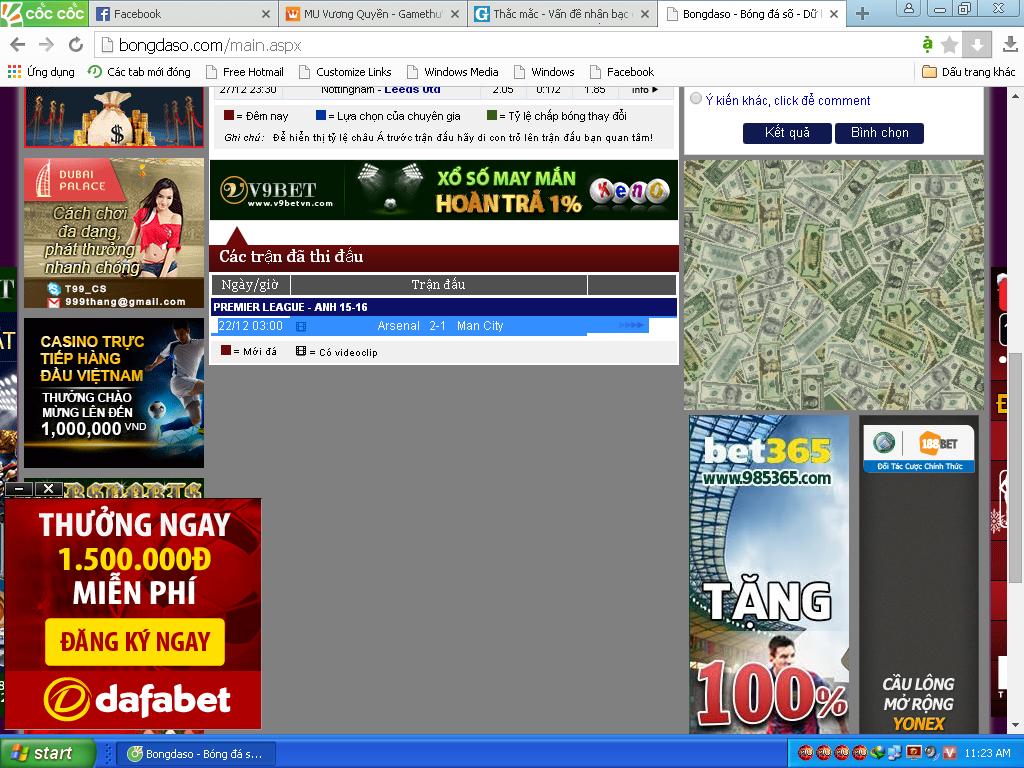
Task: Bookmark this page with the star icon
Action: [950, 44]
